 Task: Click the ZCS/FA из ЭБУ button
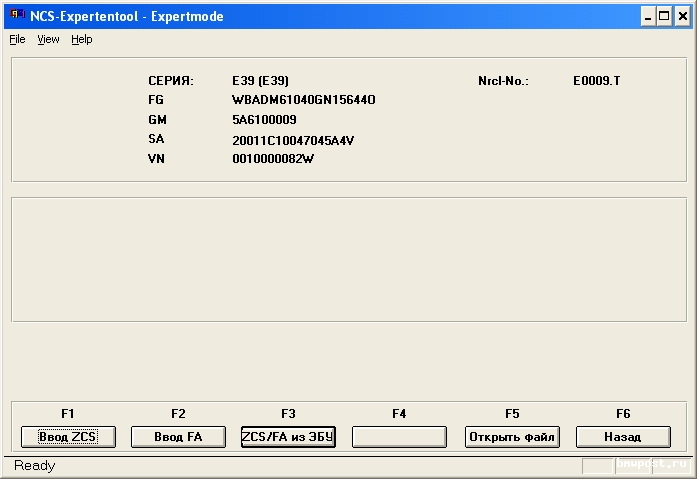pyautogui.click(x=288, y=437)
